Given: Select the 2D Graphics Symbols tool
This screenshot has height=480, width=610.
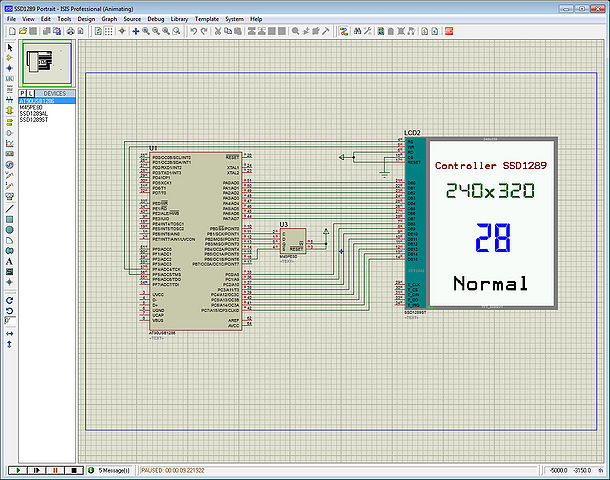Looking at the screenshot, I should [10, 272].
